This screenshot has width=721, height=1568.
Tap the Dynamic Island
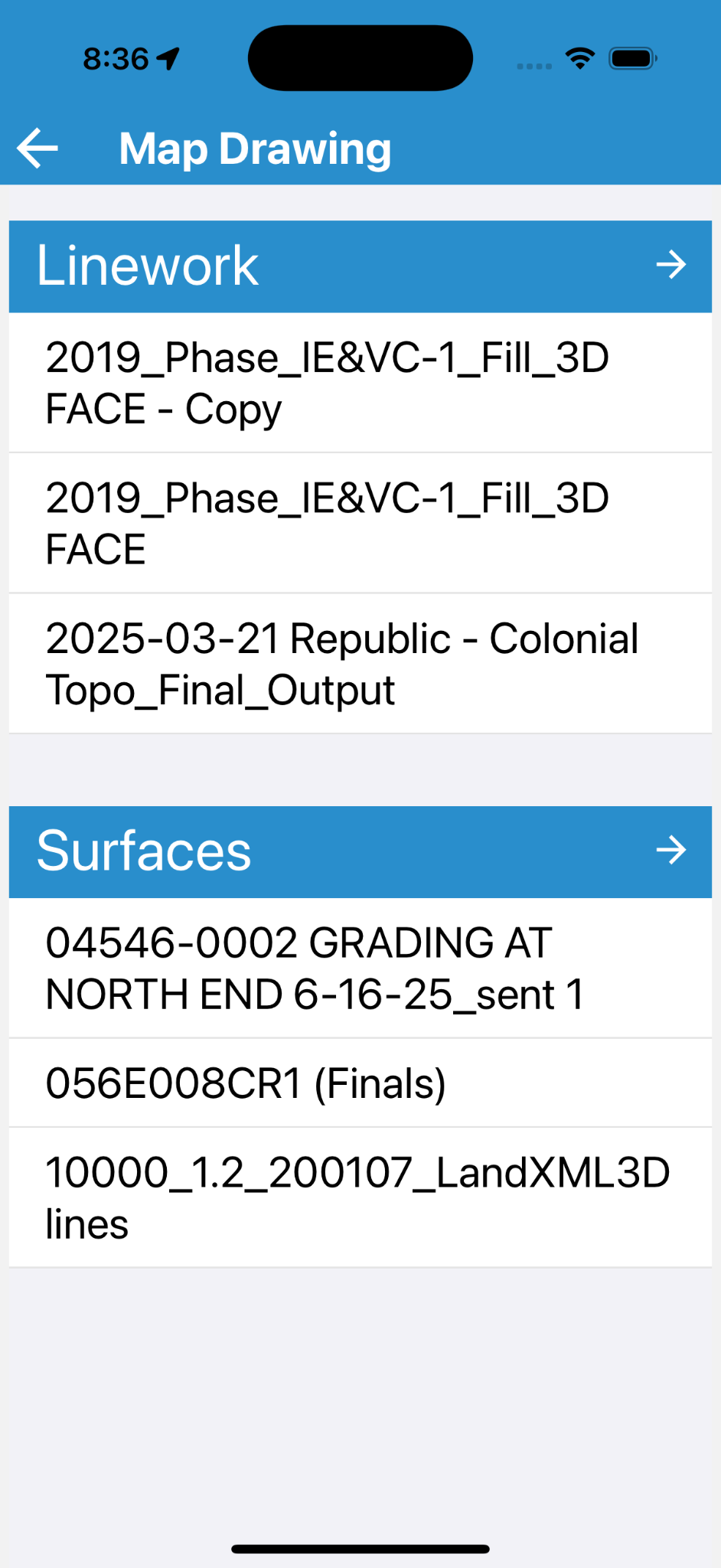click(x=360, y=58)
